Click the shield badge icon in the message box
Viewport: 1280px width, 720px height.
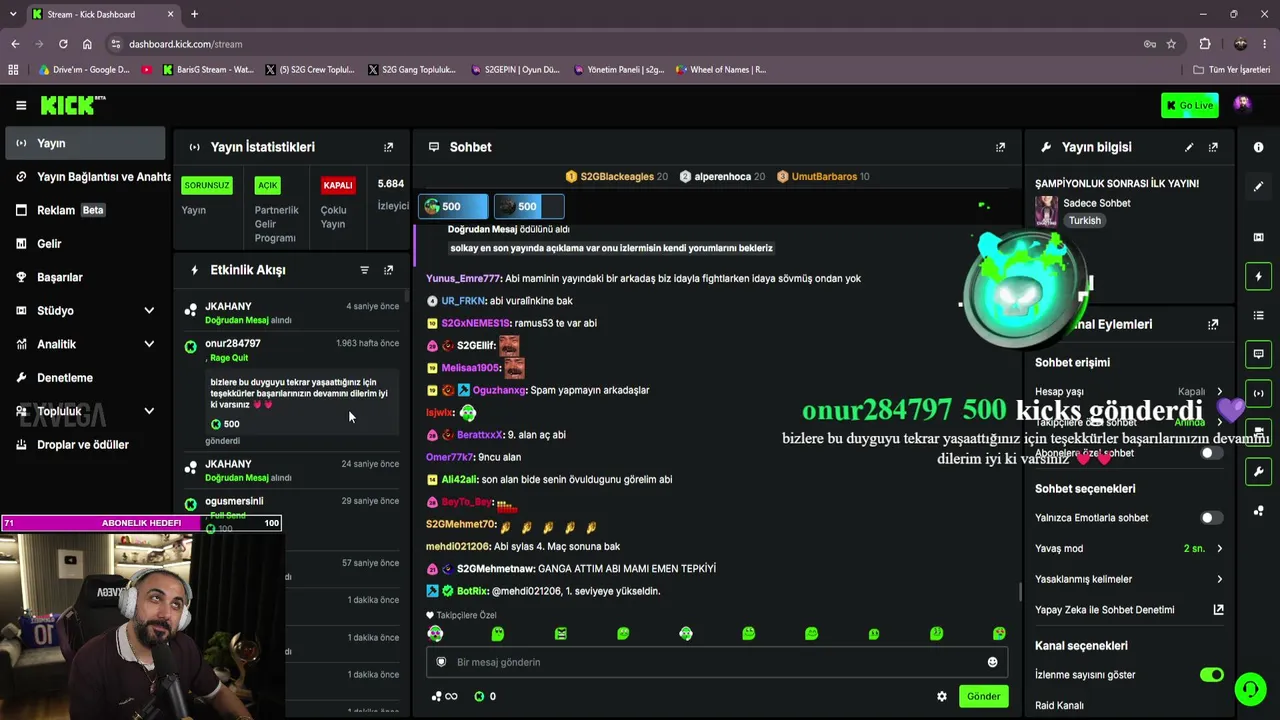click(x=441, y=662)
